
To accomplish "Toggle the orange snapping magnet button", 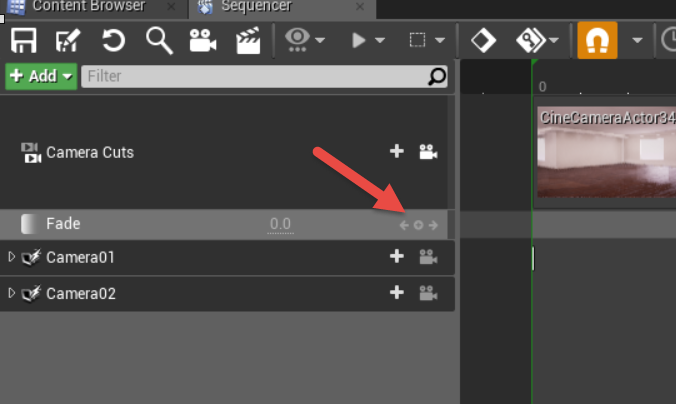I will 597,41.
